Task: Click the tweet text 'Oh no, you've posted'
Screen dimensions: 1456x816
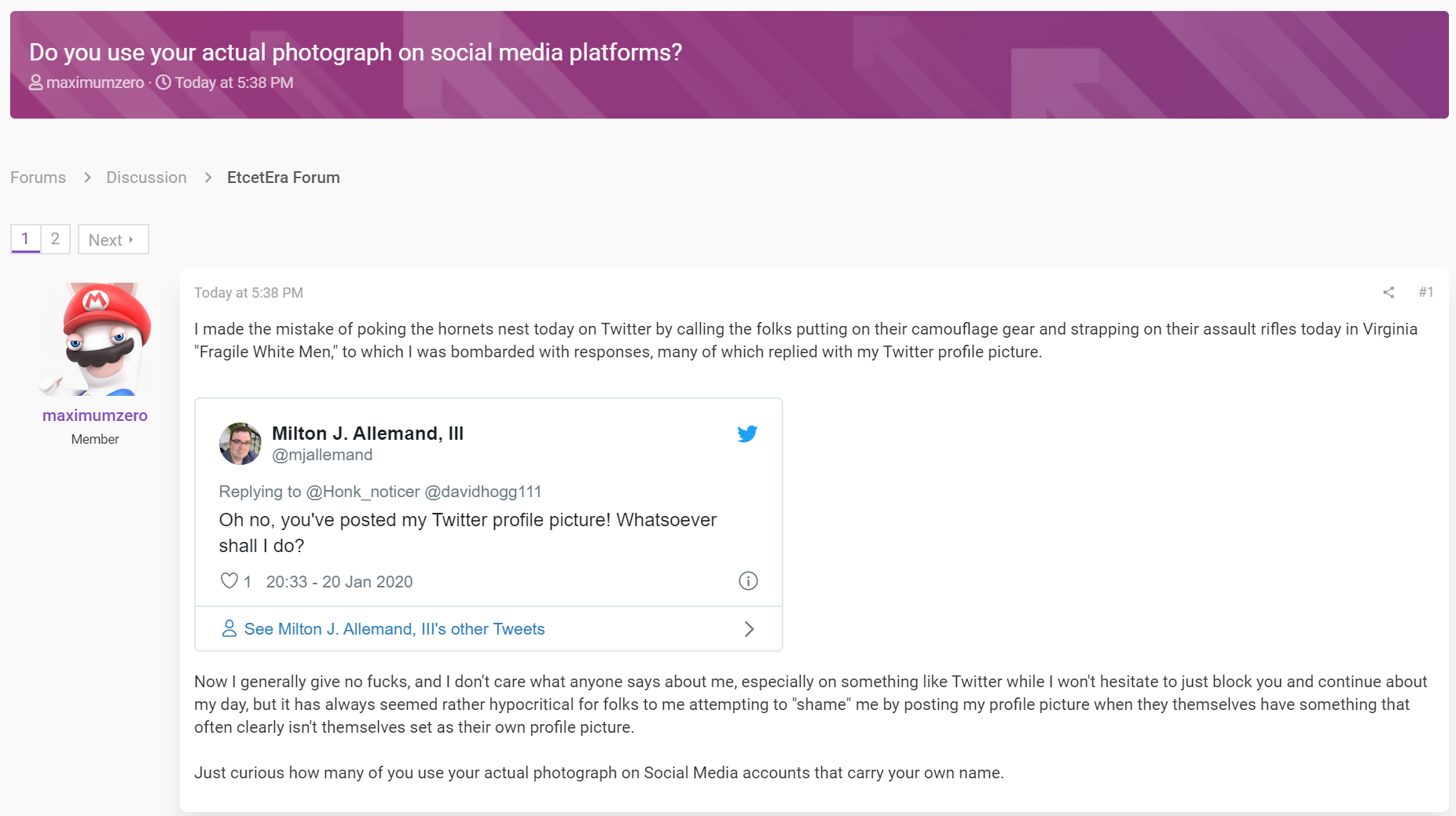Action: pyautogui.click(x=468, y=532)
